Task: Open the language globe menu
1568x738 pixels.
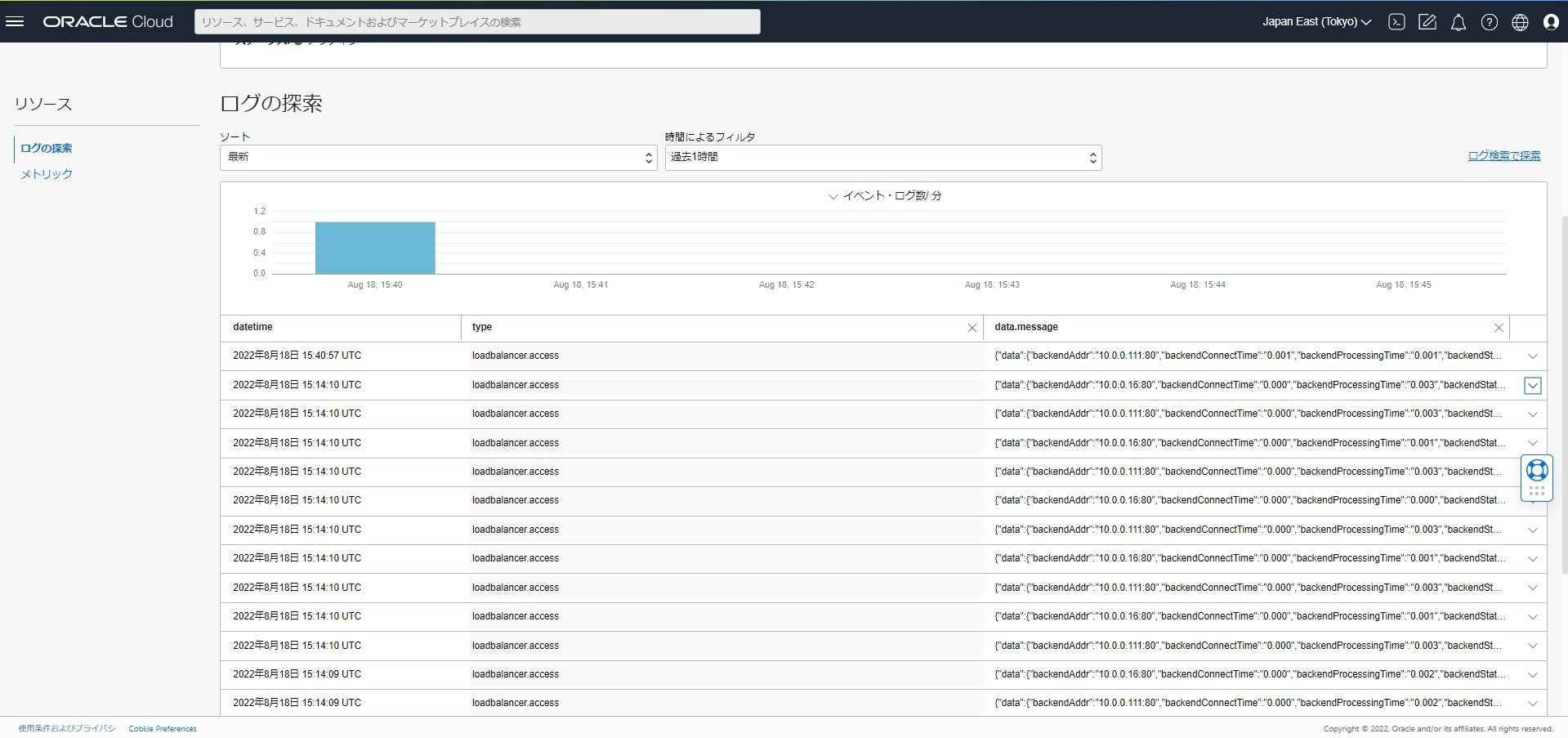Action: (x=1520, y=22)
